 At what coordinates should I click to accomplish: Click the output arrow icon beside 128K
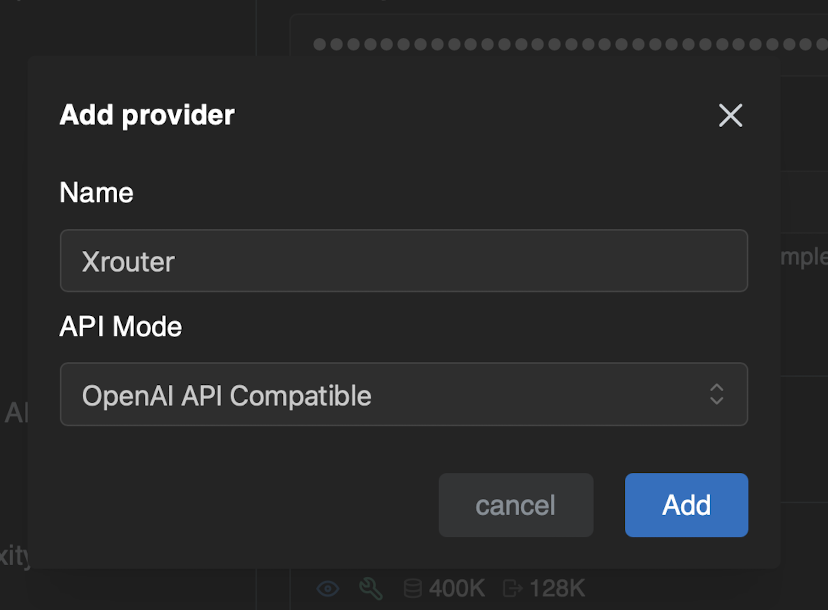512,589
